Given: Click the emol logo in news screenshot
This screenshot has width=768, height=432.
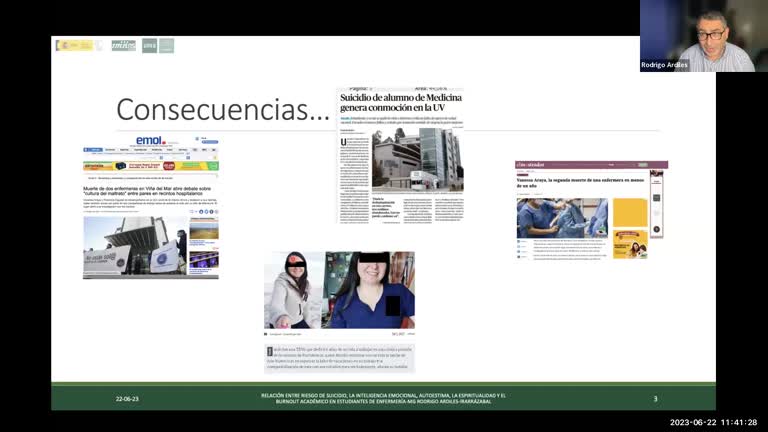Looking at the screenshot, I should 152,141.
